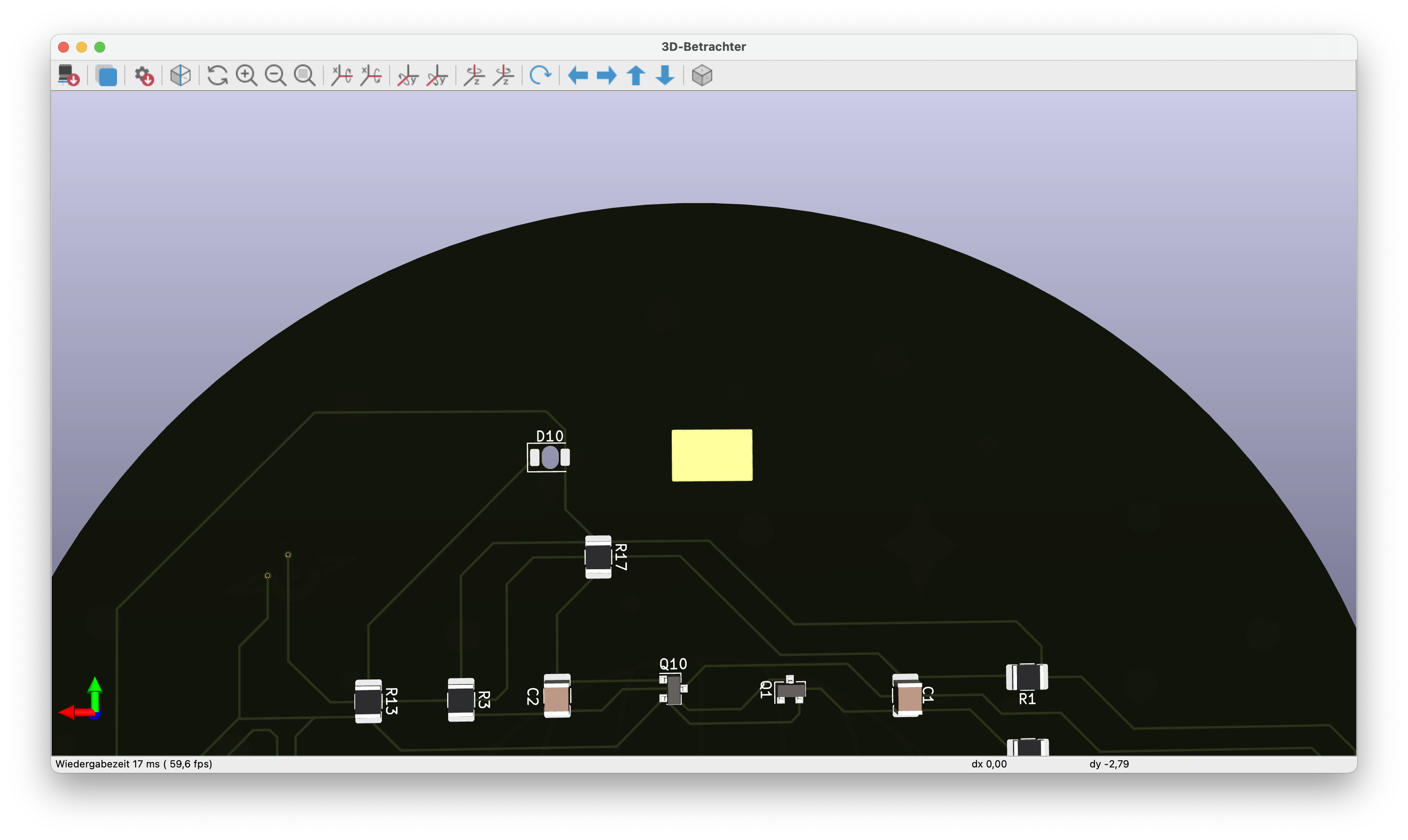The height and width of the screenshot is (840, 1408).
Task: Click the yellow rectangular pad
Action: pos(712,455)
